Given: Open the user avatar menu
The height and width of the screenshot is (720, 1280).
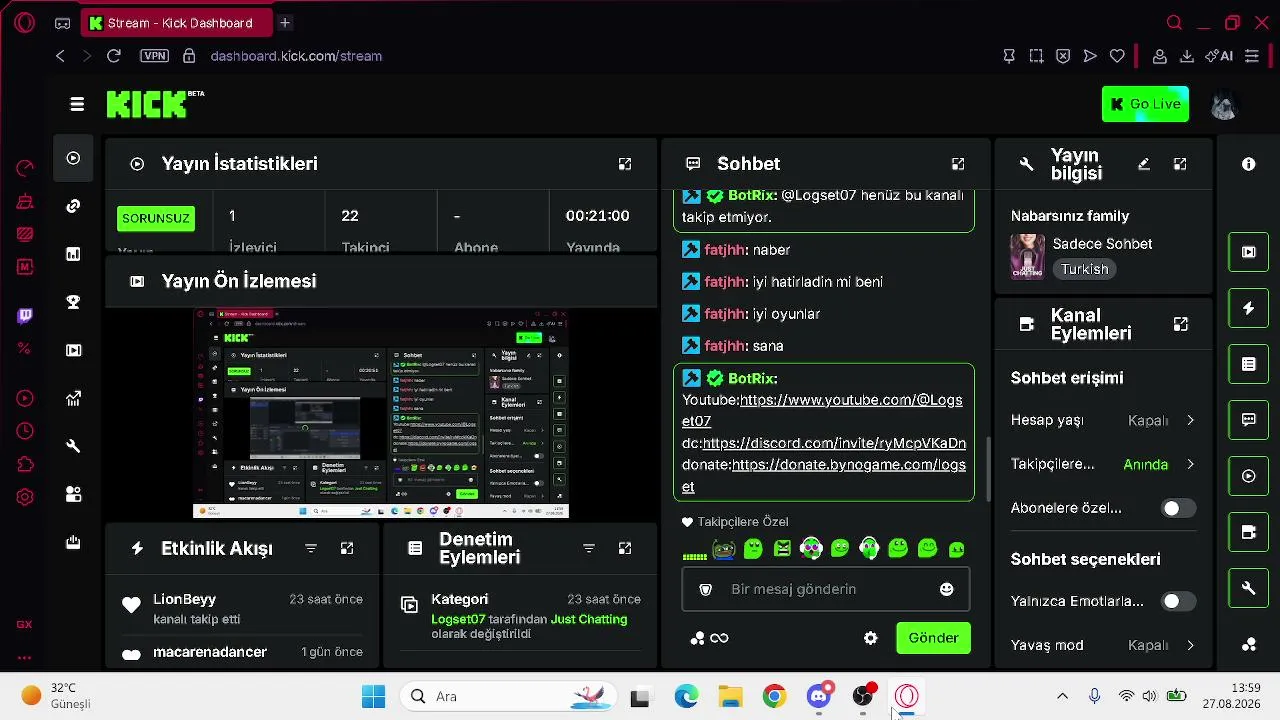Looking at the screenshot, I should tap(1224, 104).
